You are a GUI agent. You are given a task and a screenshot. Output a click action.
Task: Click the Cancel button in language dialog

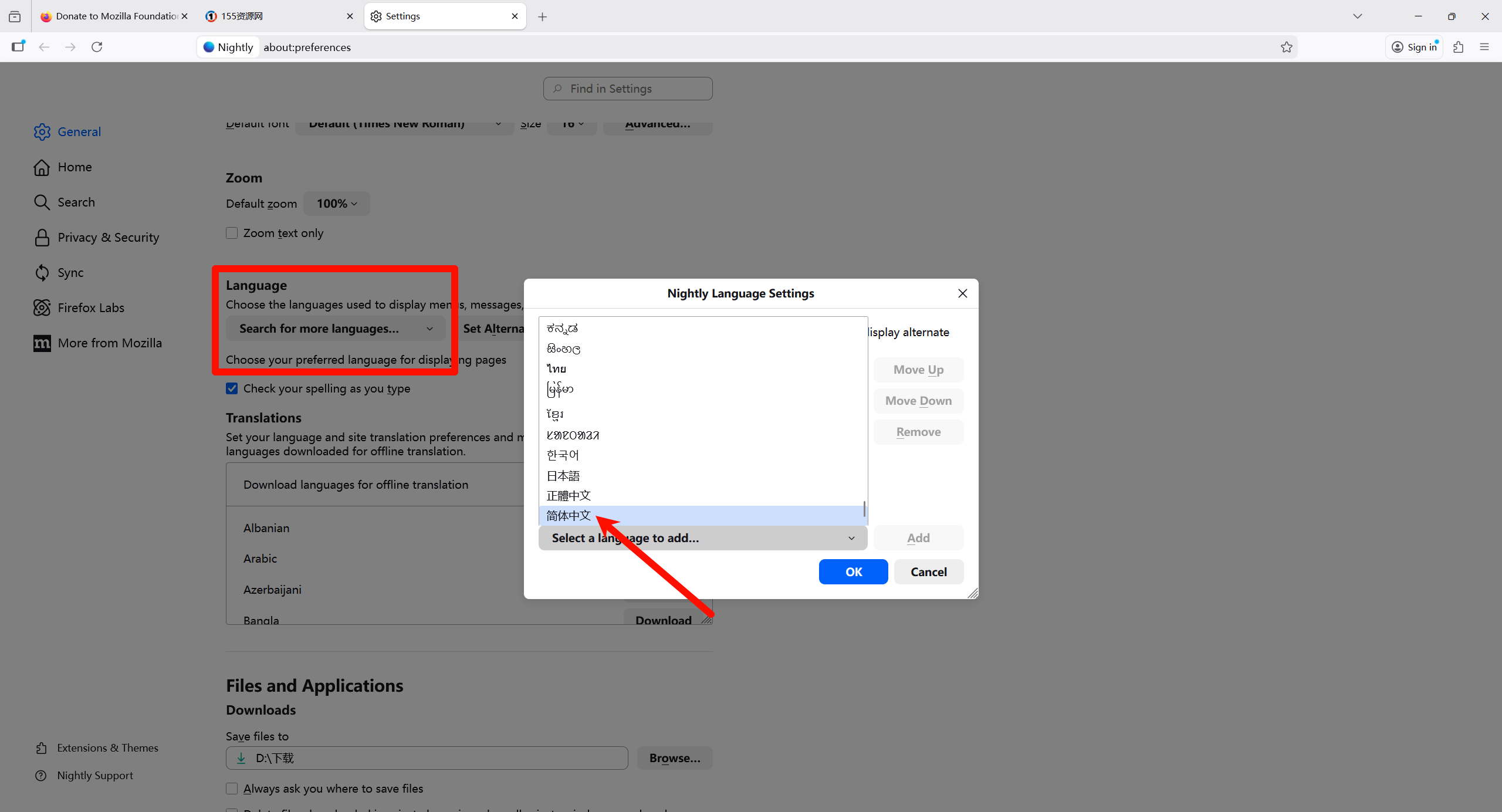pos(928,571)
